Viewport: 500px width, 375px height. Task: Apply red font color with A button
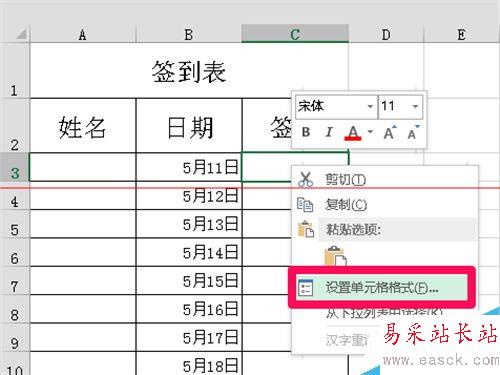[353, 133]
